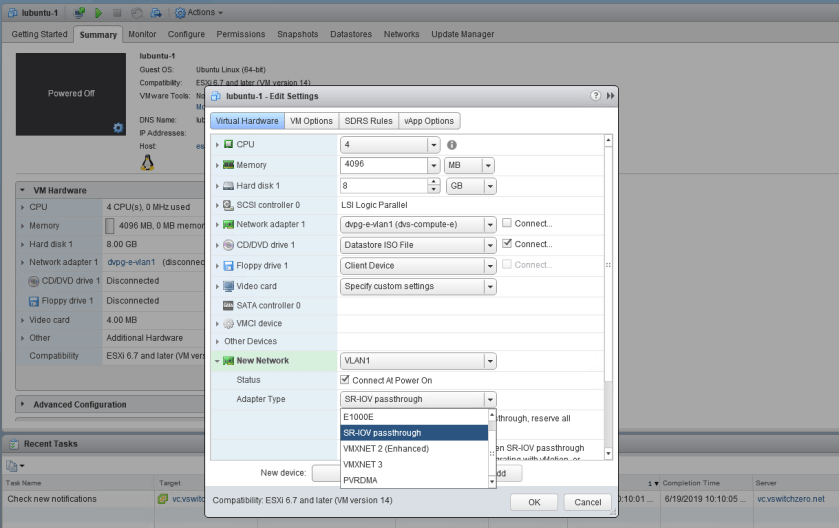Click the double-arrow icon in dialog title bar

click(610, 95)
